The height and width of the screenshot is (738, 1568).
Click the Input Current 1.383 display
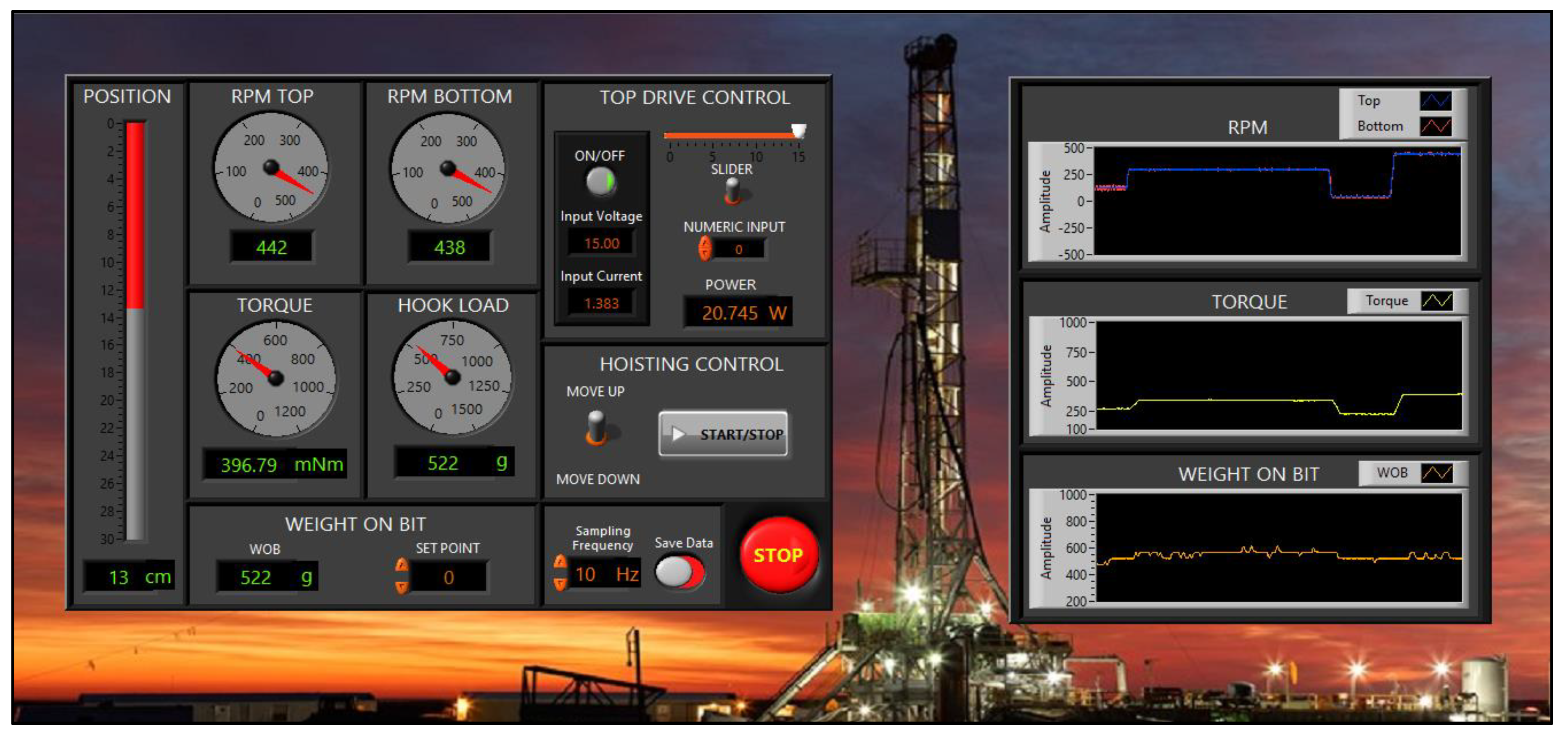(601, 303)
